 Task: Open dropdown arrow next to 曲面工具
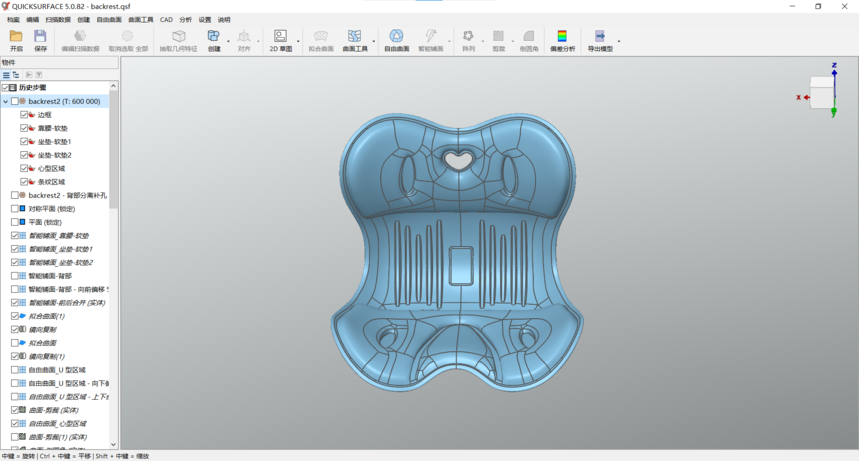[374, 41]
